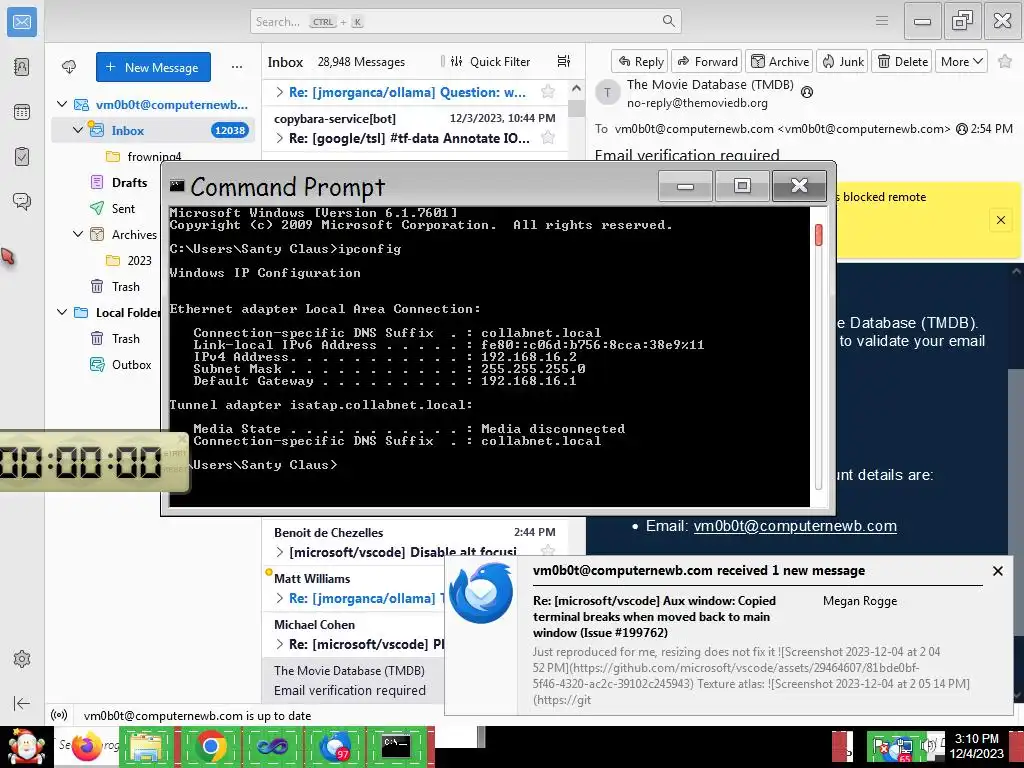Select Command Prompt taskbar icon
Screen dimensions: 1024x768
click(x=396, y=746)
